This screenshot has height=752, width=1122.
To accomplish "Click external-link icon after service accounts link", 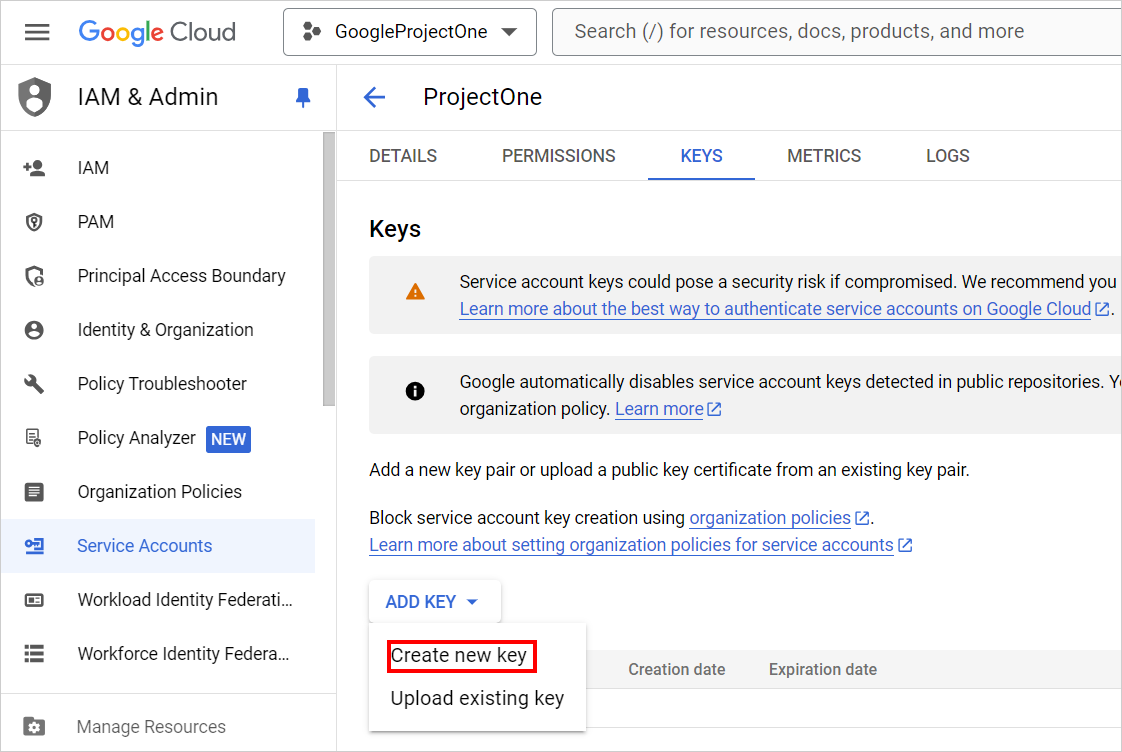I will (905, 545).
